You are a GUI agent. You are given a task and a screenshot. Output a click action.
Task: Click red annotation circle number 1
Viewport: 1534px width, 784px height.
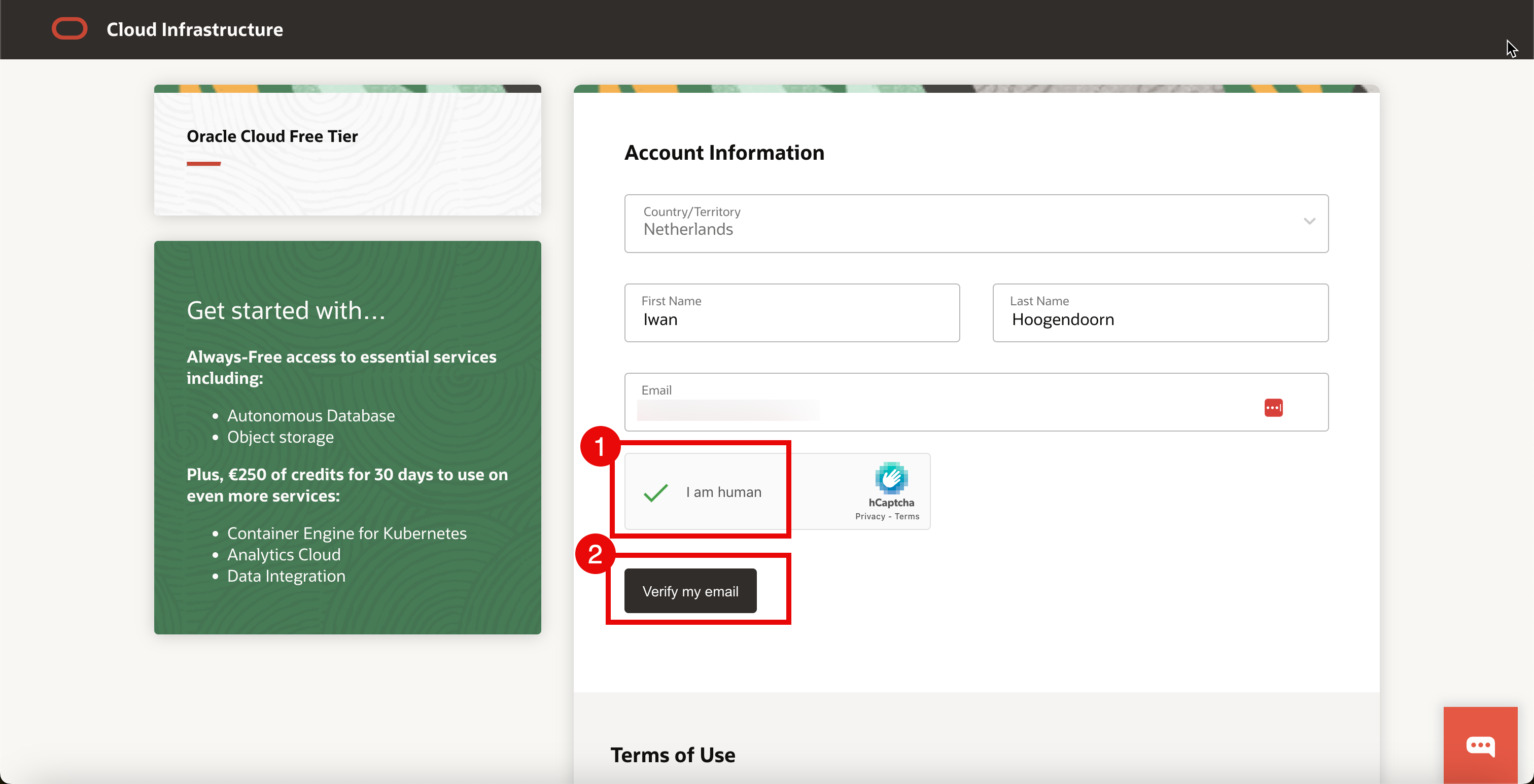click(x=600, y=446)
